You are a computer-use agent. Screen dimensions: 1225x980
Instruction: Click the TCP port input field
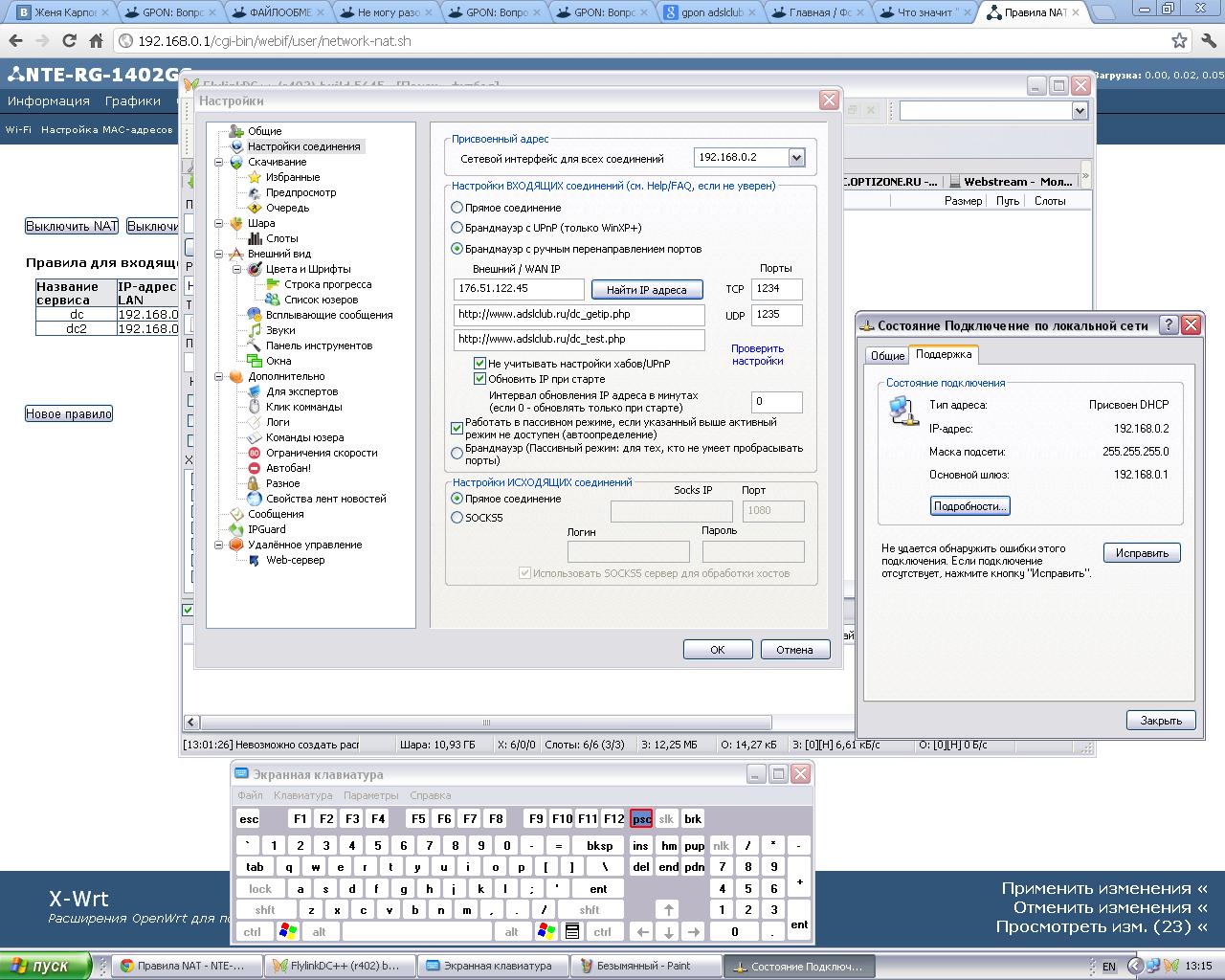776,289
